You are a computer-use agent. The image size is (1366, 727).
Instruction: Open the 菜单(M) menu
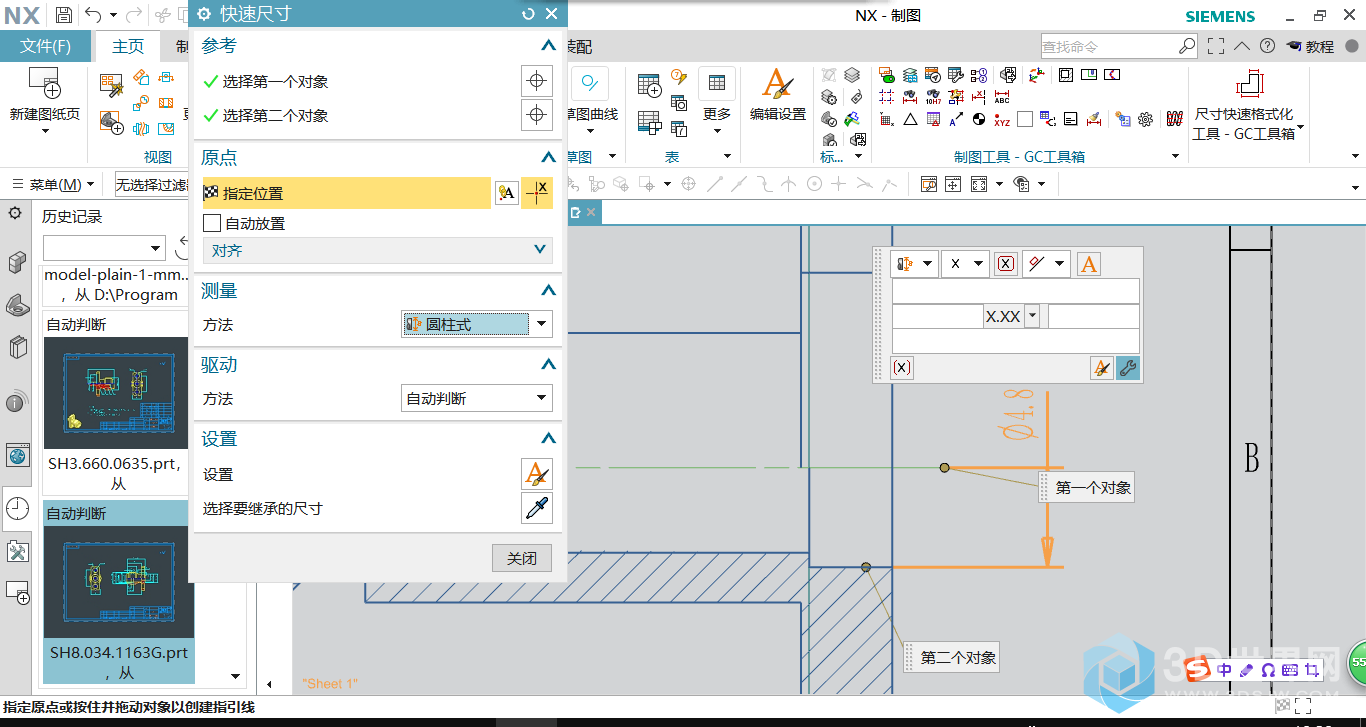click(x=53, y=185)
